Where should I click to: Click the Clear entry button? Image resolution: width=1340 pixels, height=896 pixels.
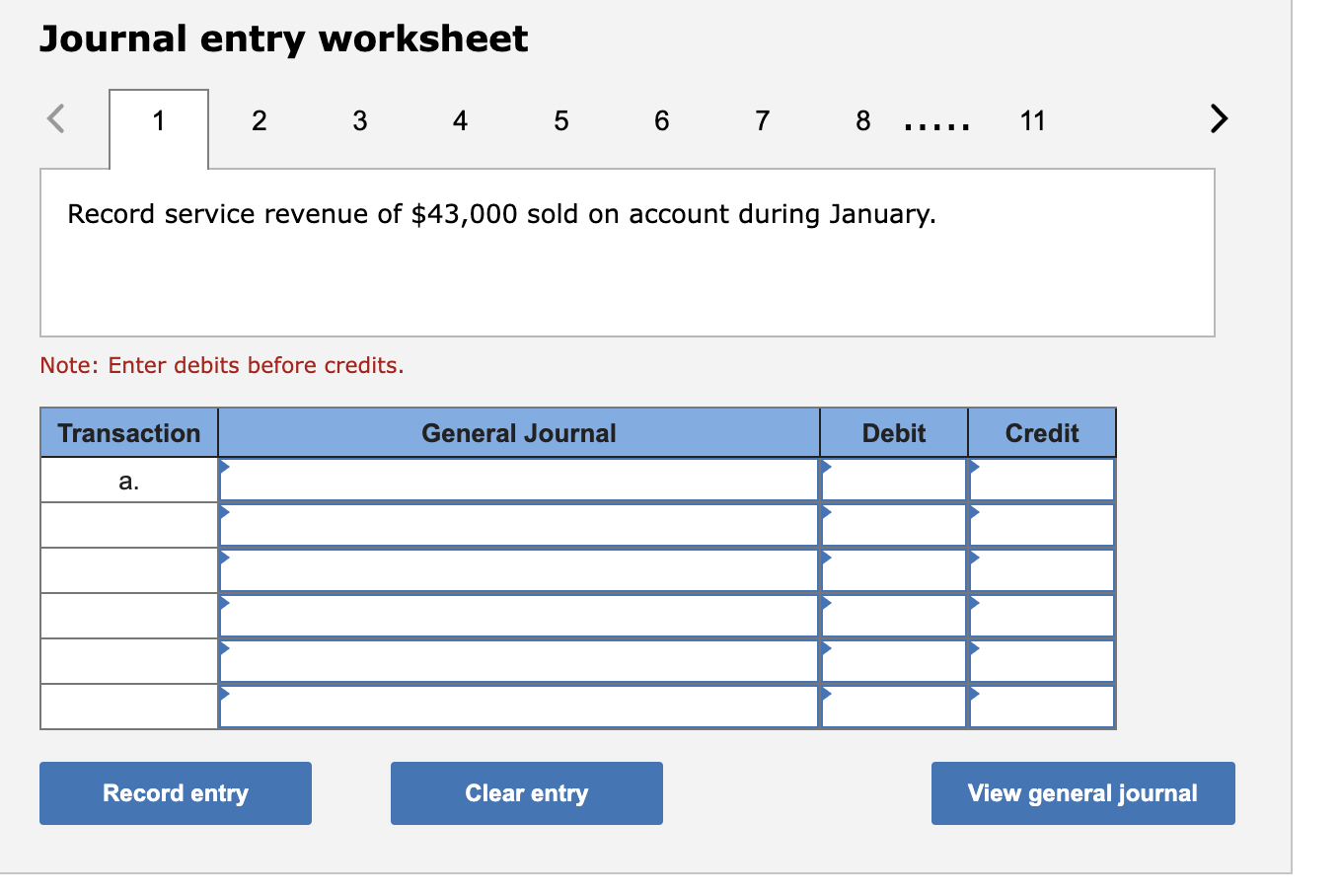526,792
